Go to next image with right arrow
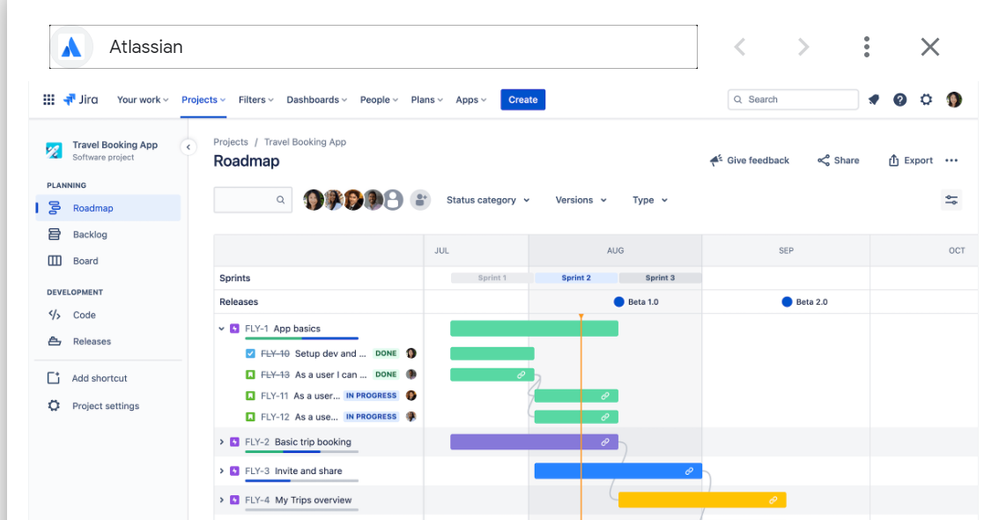999x520 pixels. (803, 47)
